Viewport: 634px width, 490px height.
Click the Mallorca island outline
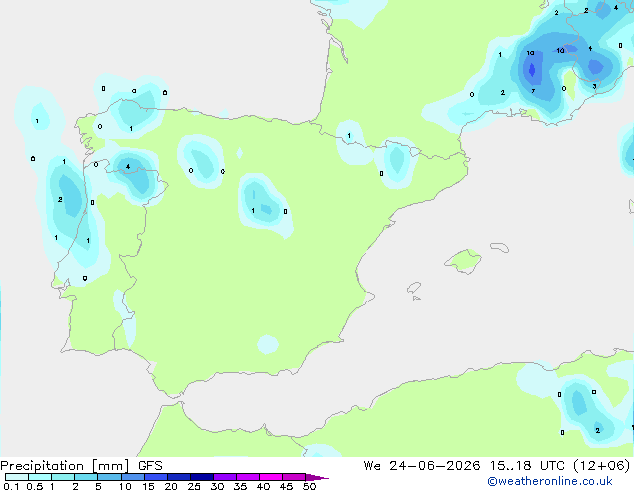tap(463, 261)
